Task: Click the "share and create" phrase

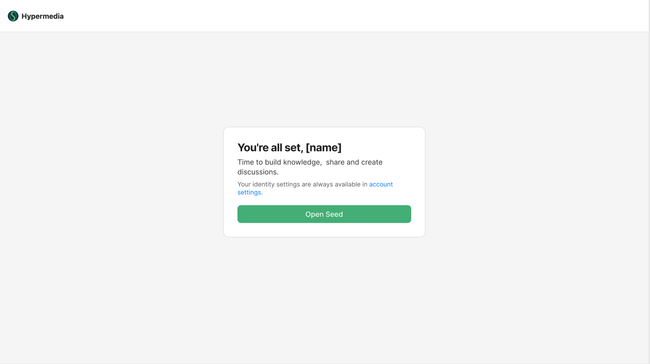Action: click(354, 162)
